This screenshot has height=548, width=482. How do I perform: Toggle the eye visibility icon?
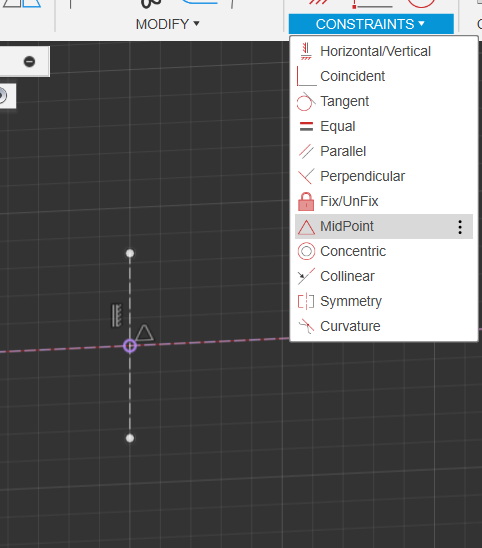pos(2,95)
